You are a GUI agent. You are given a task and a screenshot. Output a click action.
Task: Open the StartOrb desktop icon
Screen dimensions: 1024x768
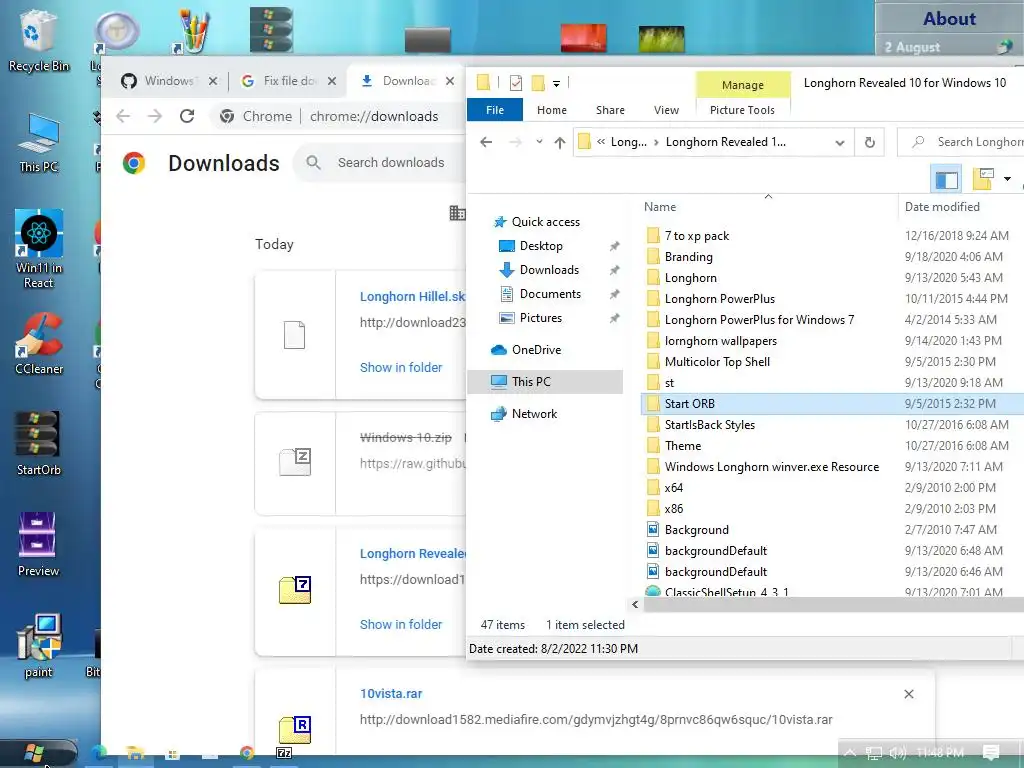tap(38, 443)
